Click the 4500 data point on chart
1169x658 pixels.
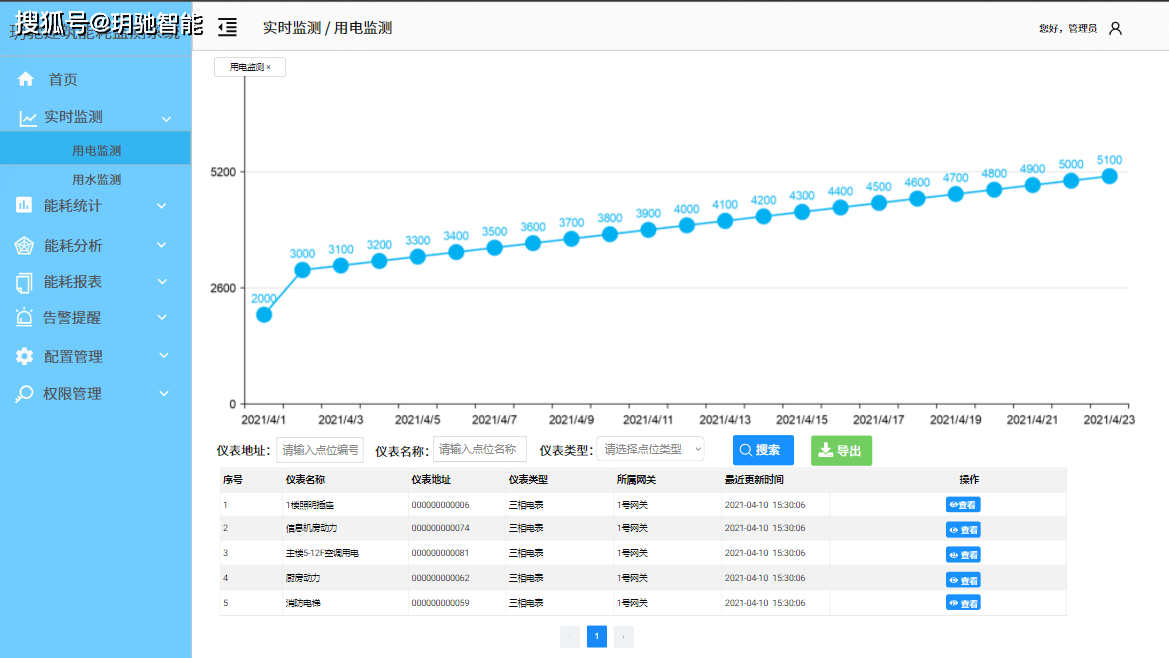click(x=879, y=203)
